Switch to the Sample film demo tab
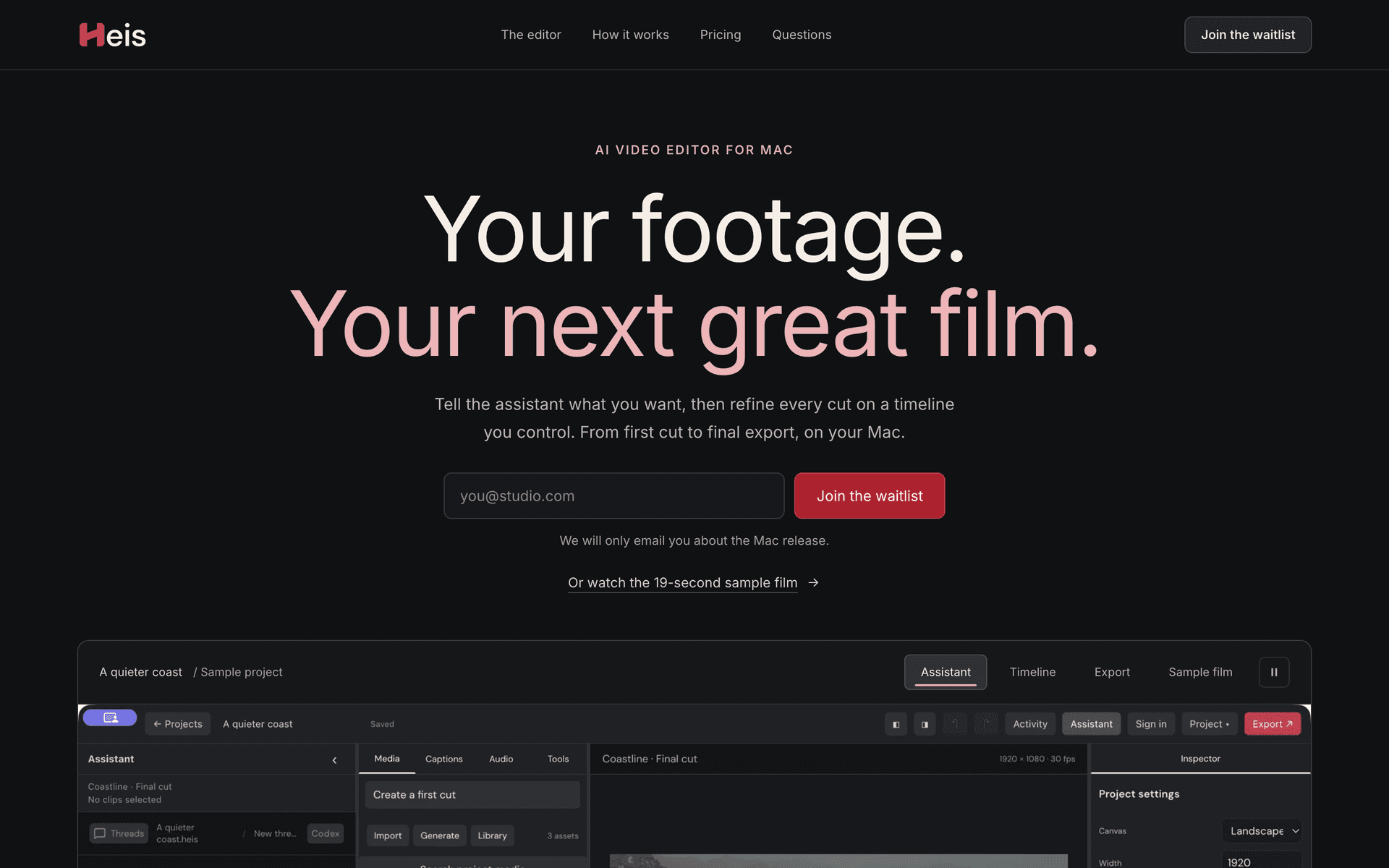Screen dimensions: 1389x868 1200,672
